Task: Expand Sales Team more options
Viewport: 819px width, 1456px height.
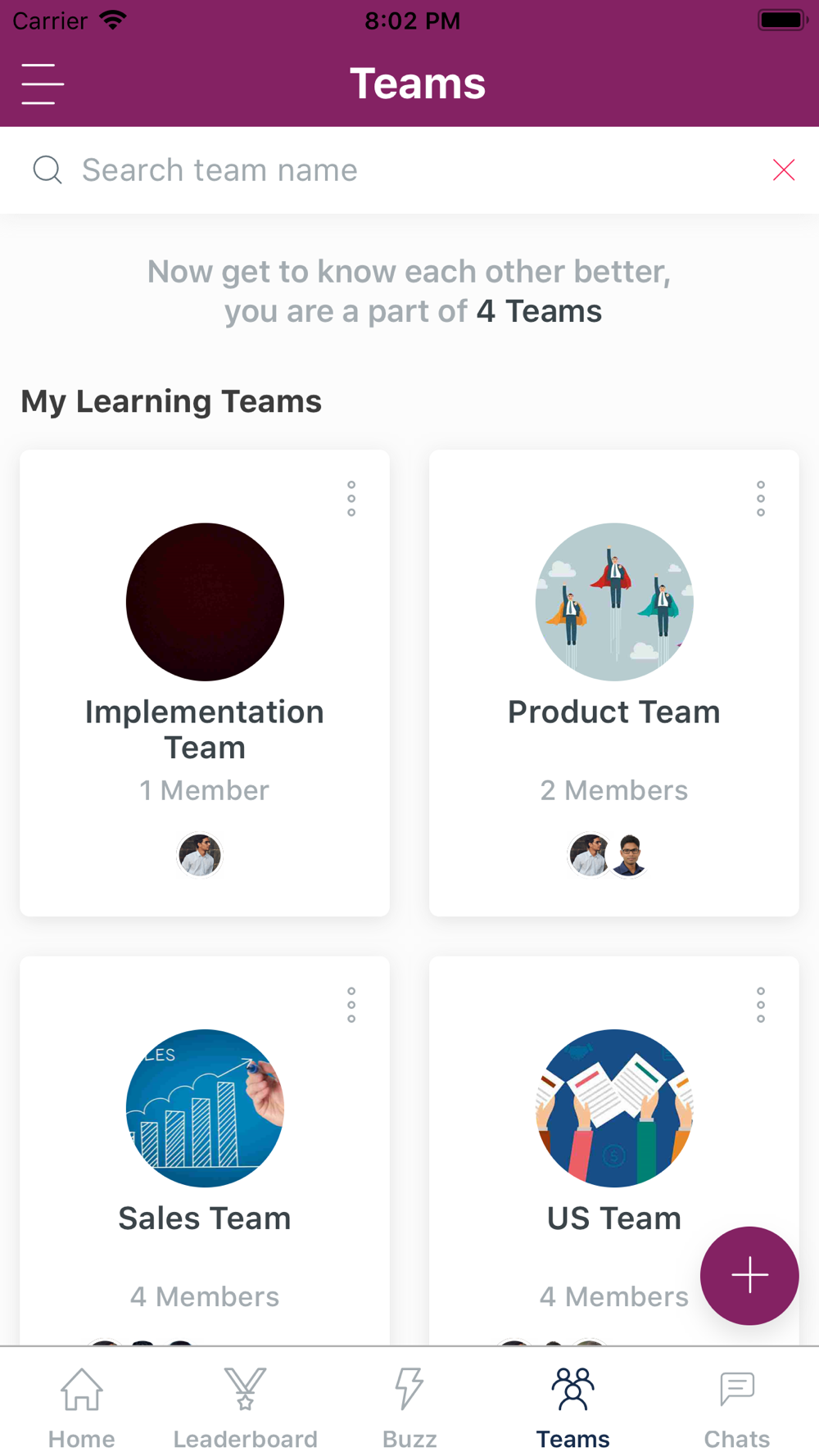Action: point(351,1005)
